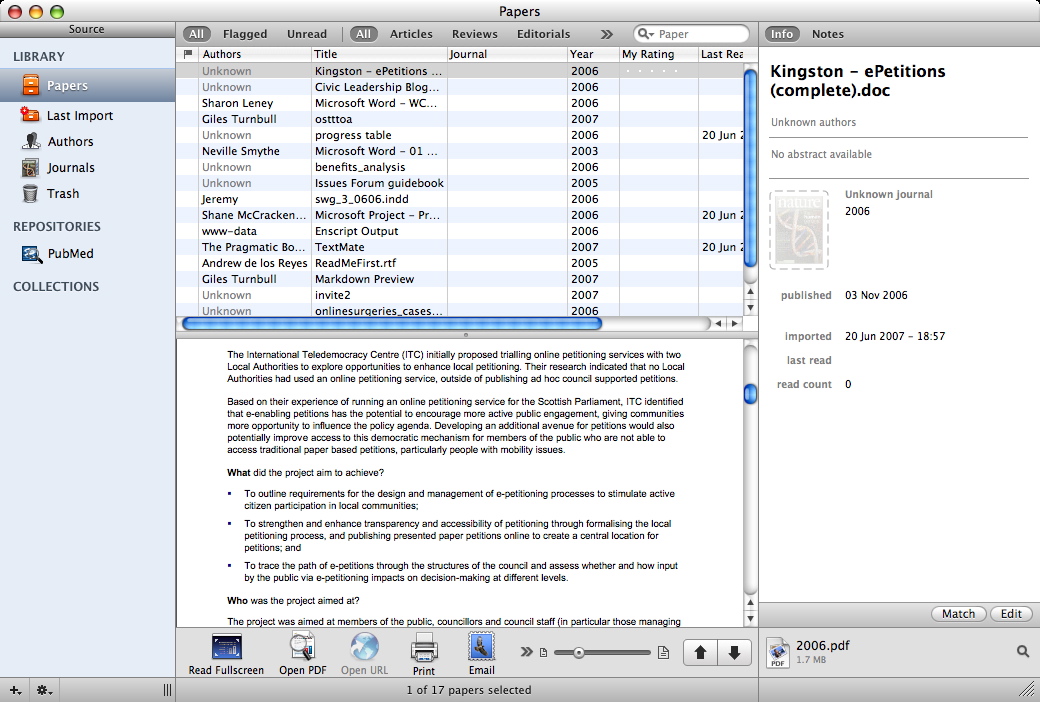1040x702 pixels.
Task: Switch to the Info tab
Action: click(782, 34)
